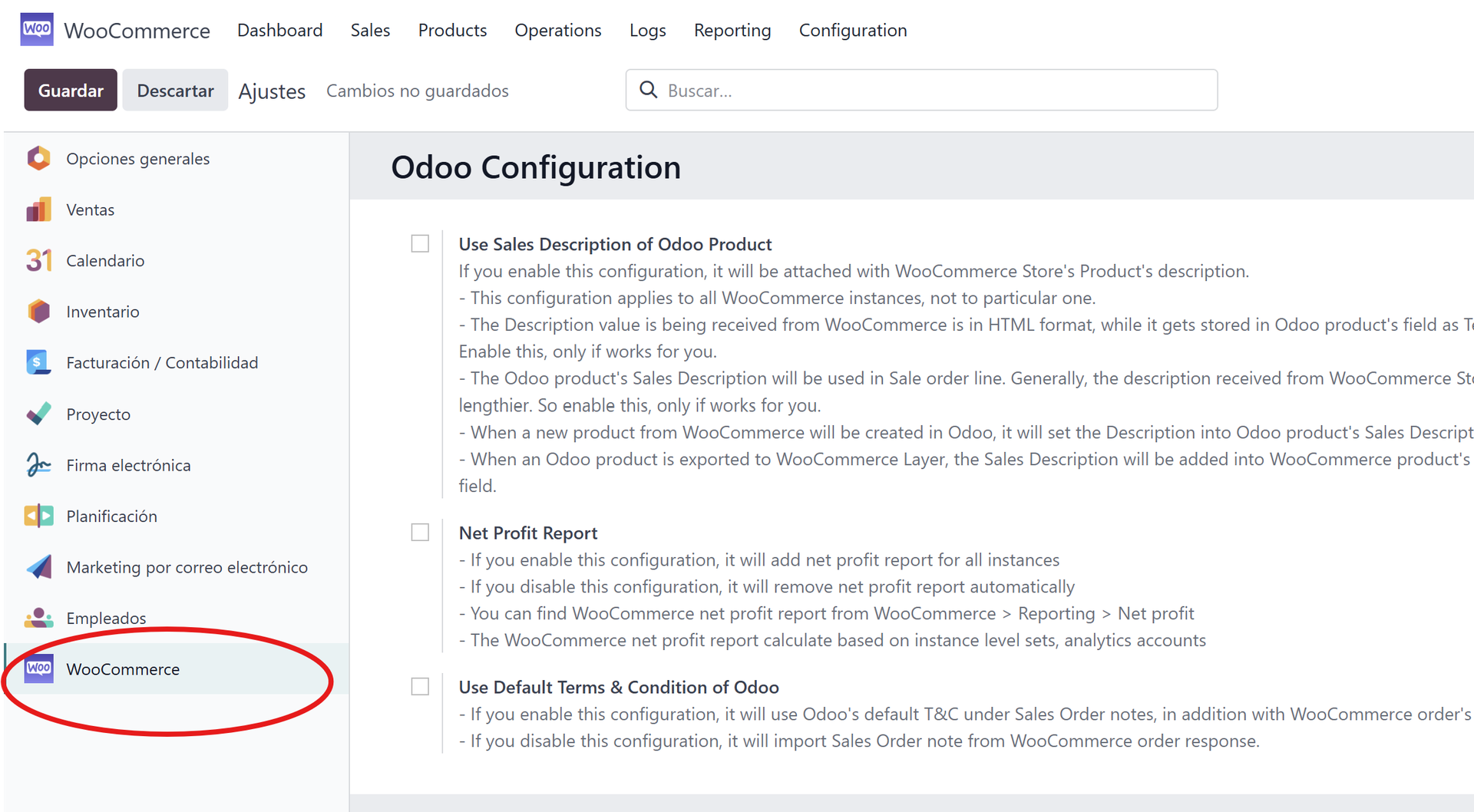
Task: Open the Products menu
Action: (452, 30)
